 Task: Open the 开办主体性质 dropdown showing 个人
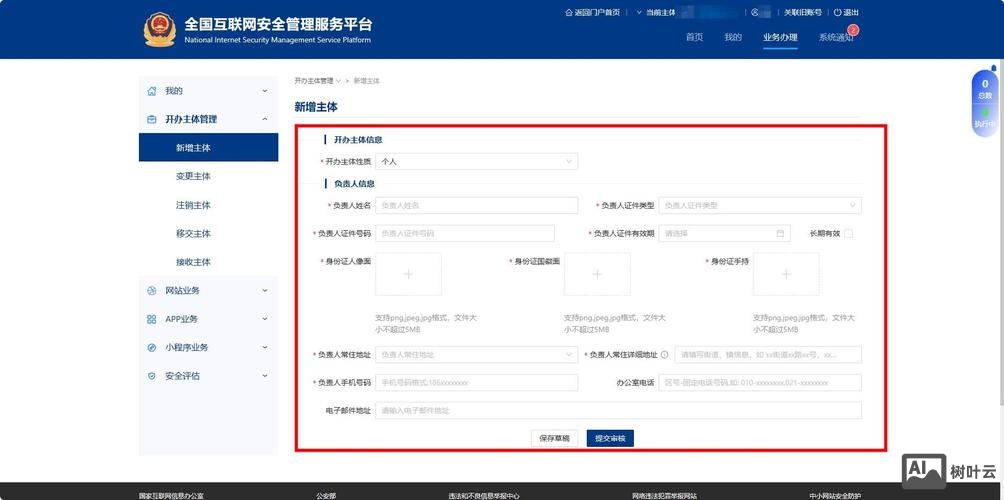pos(476,162)
